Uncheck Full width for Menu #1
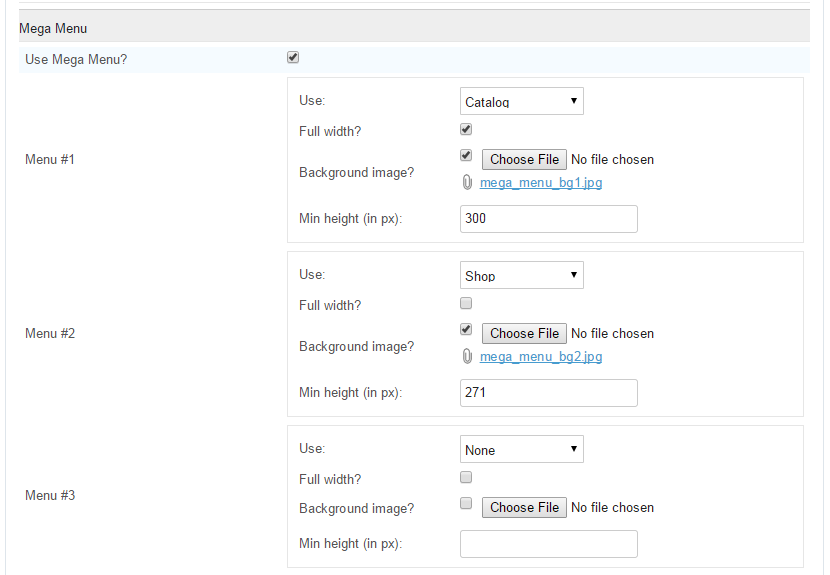Screen dimensions: 830x575 [466, 129]
